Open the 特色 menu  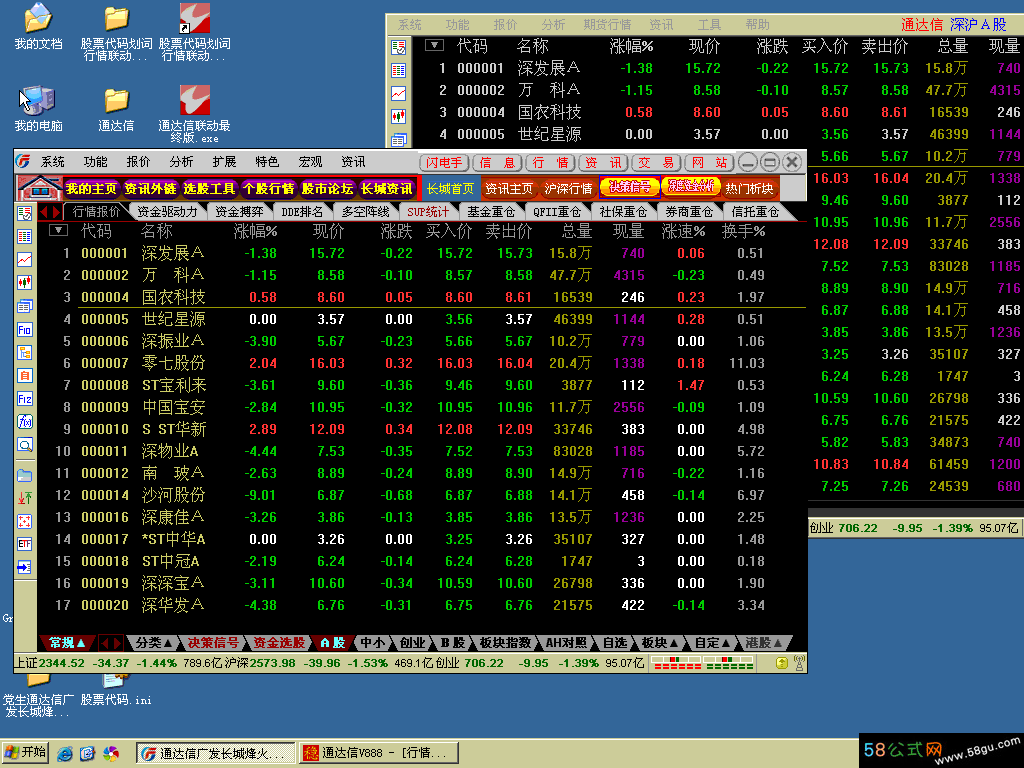(266, 161)
